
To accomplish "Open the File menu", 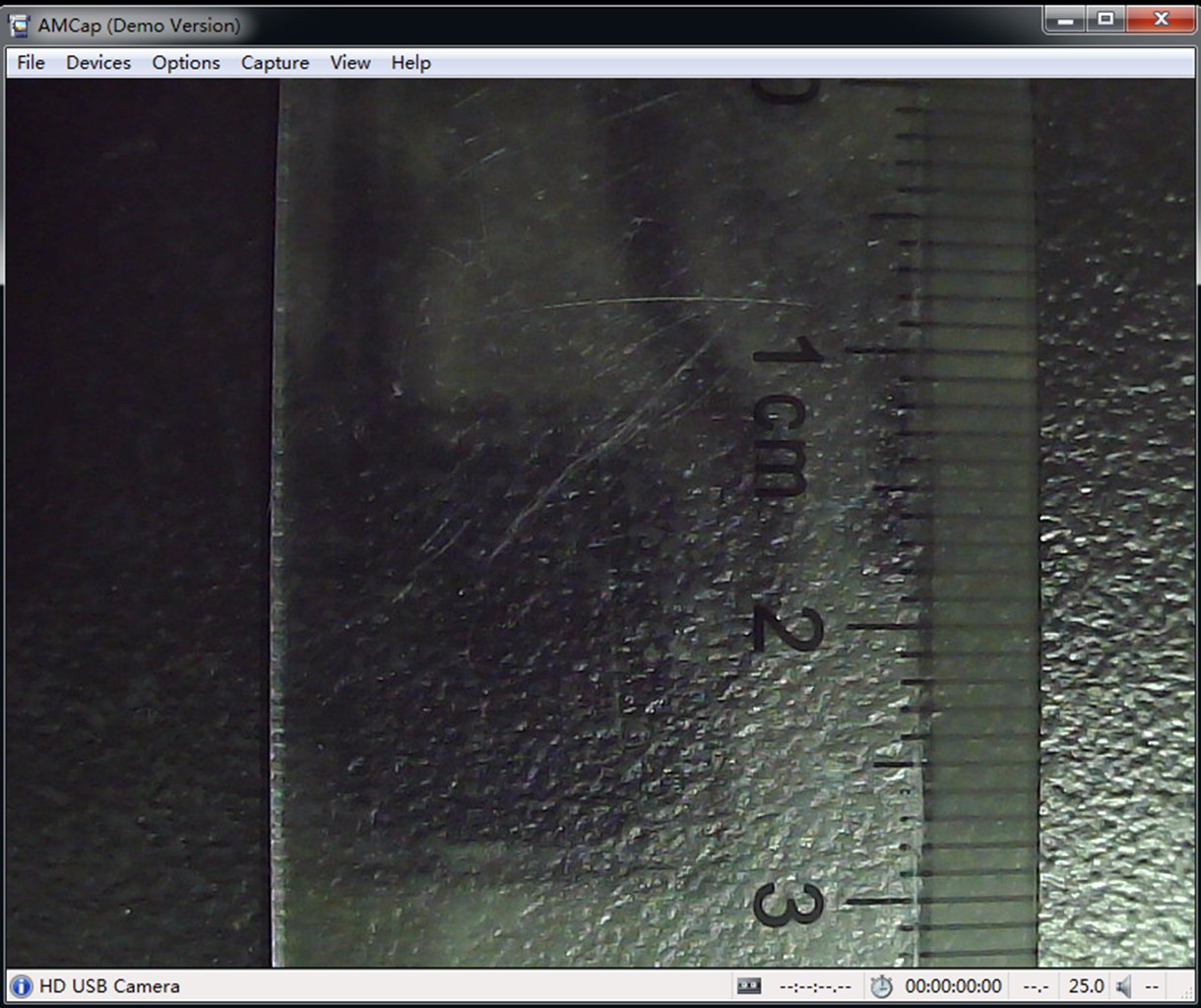I will click(31, 63).
